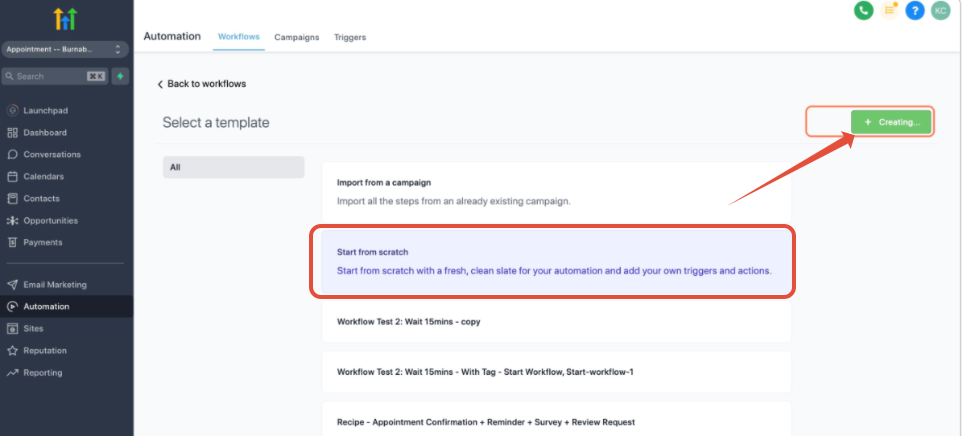Viewport: 963px width, 436px height.
Task: Open the blue help question icon
Action: tap(914, 10)
